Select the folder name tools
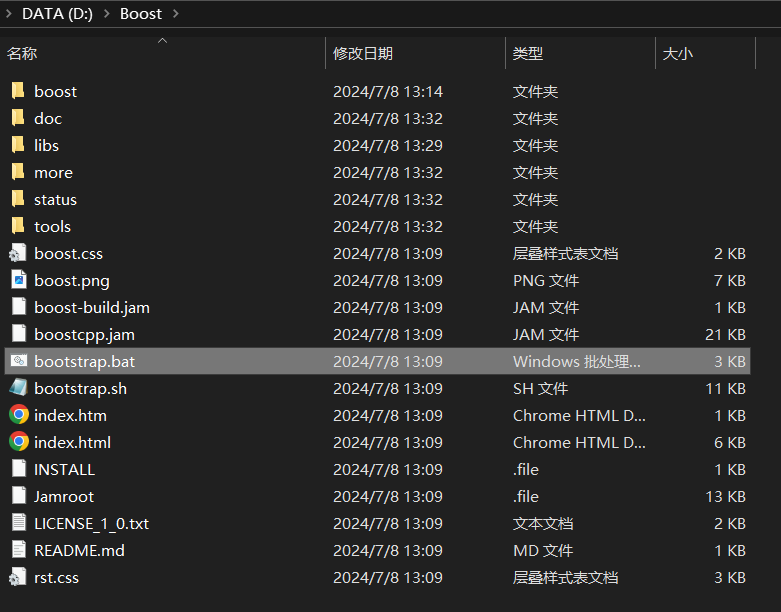This screenshot has width=781, height=612. pyautogui.click(x=52, y=227)
